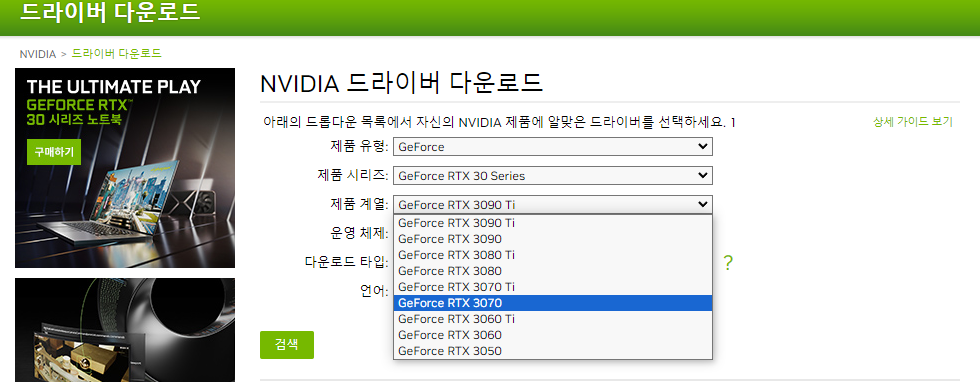
Task: Choose GeForce RTX 3050 option
Action: tap(552, 351)
